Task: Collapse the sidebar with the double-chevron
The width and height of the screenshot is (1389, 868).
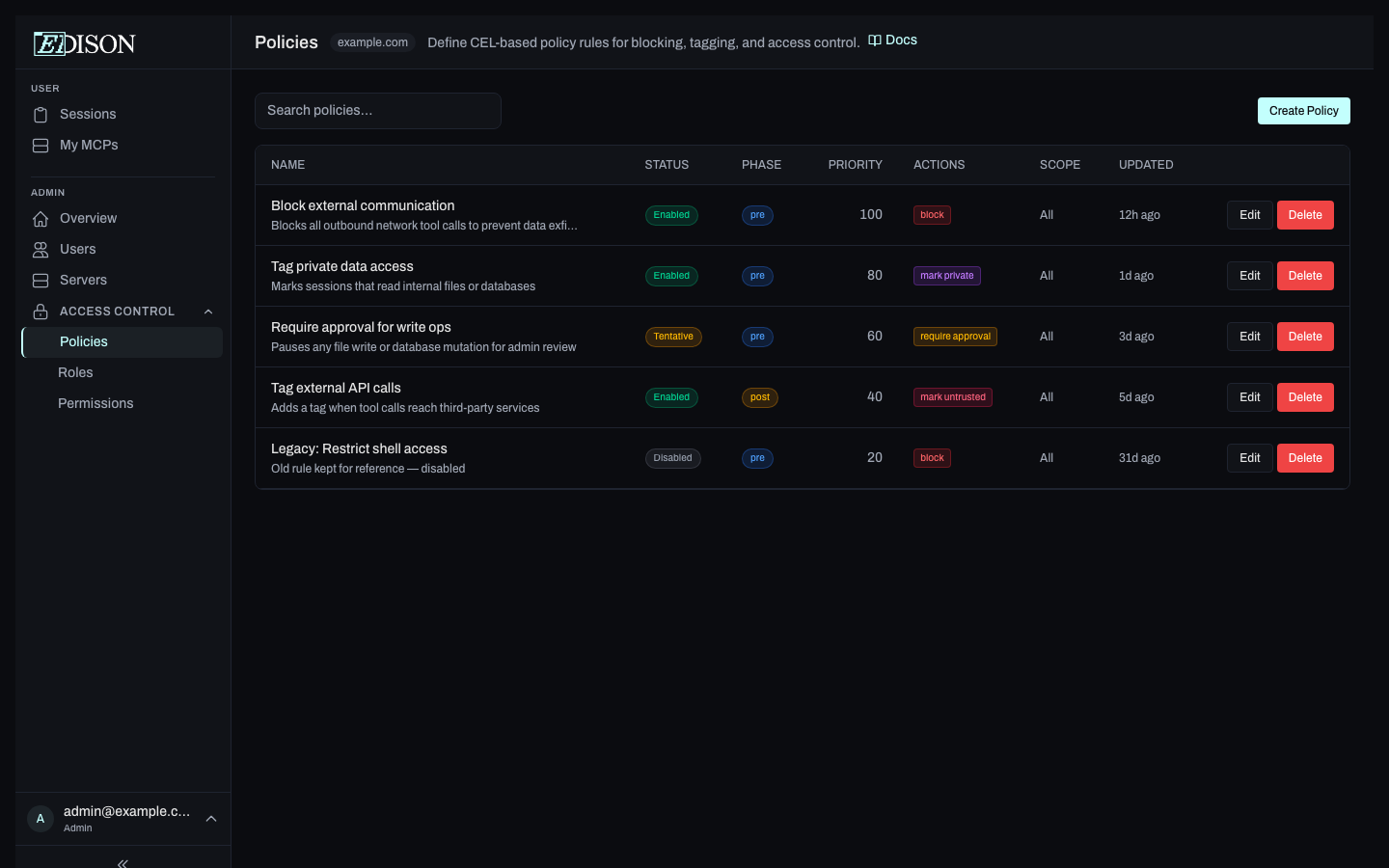Action: (122, 861)
